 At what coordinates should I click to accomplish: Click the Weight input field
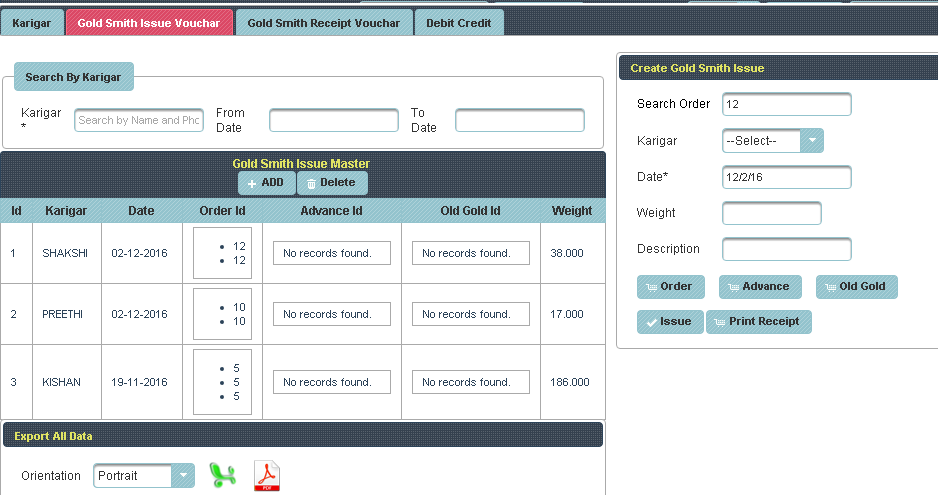coord(771,213)
